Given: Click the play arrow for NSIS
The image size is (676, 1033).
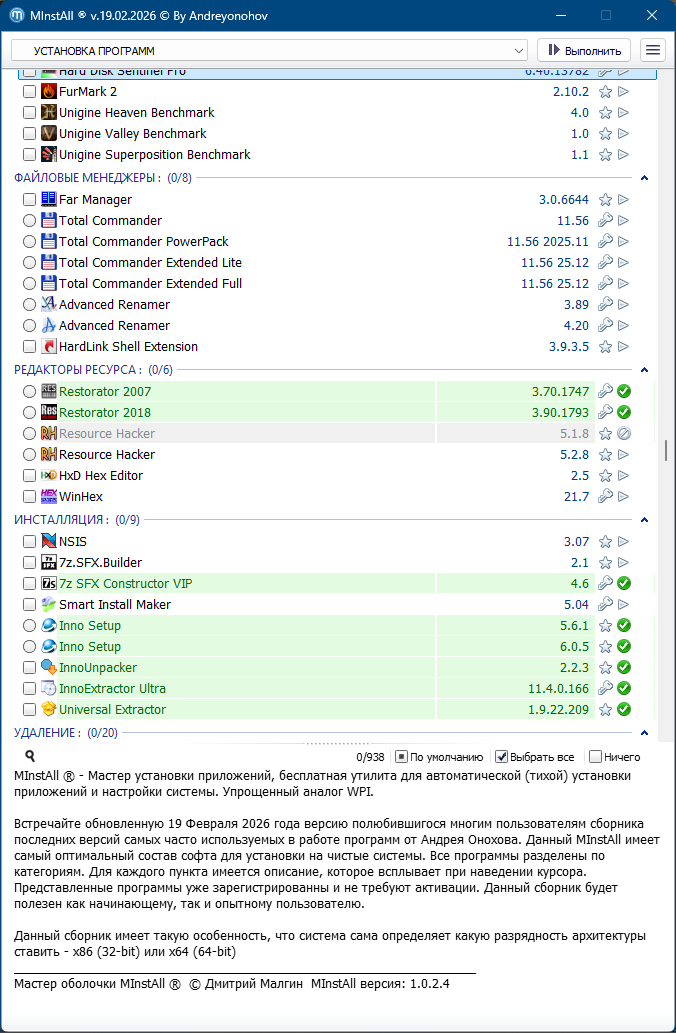Looking at the screenshot, I should click(x=624, y=542).
